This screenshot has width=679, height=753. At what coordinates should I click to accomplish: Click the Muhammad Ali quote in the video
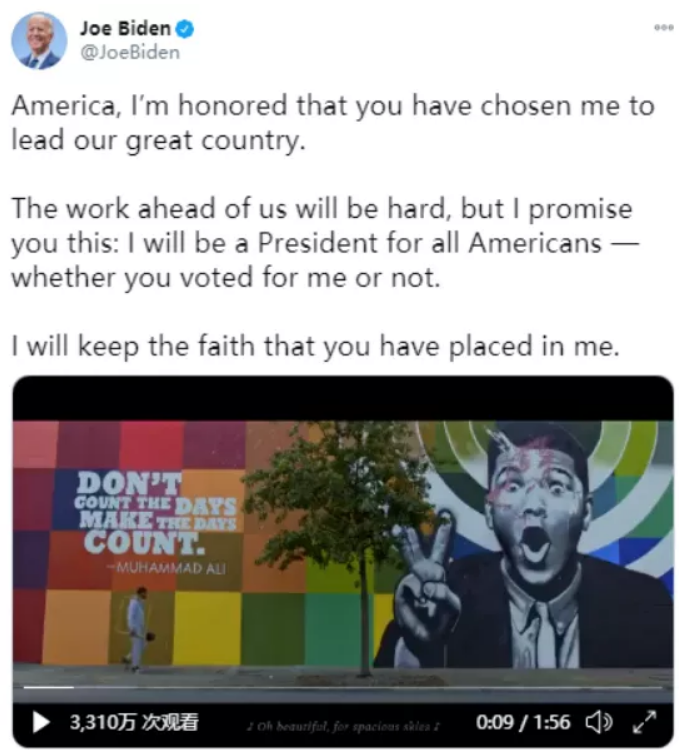[x=156, y=522]
